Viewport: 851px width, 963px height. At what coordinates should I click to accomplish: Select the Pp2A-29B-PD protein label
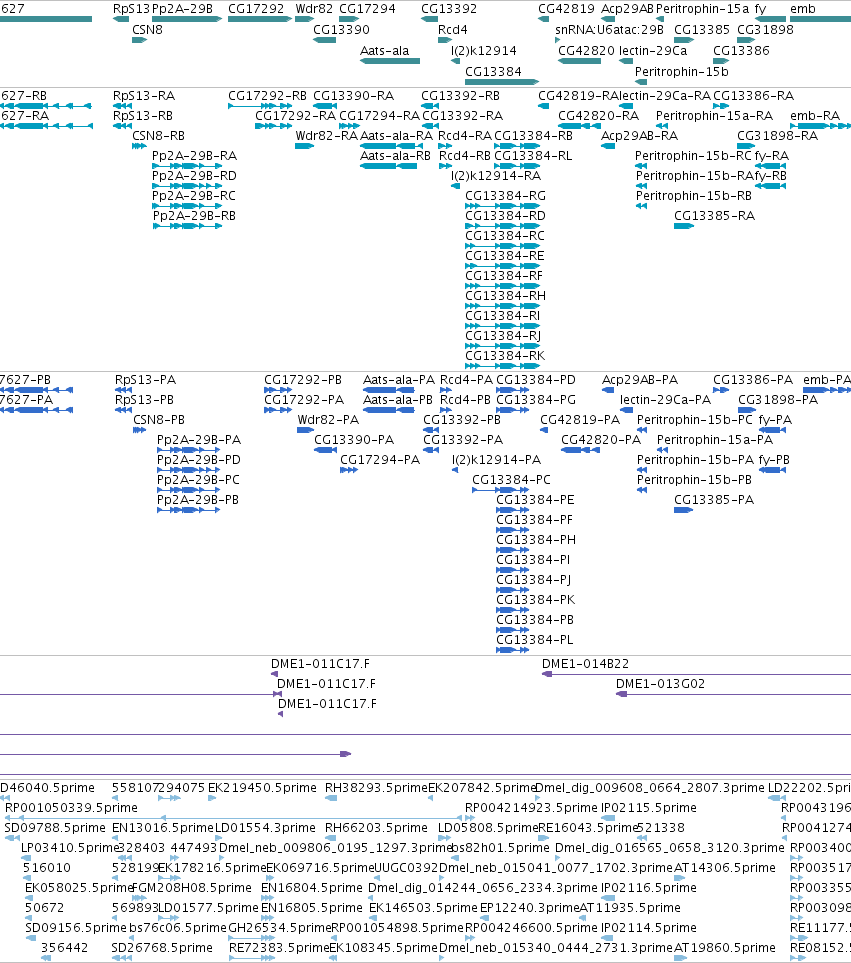coord(199,460)
